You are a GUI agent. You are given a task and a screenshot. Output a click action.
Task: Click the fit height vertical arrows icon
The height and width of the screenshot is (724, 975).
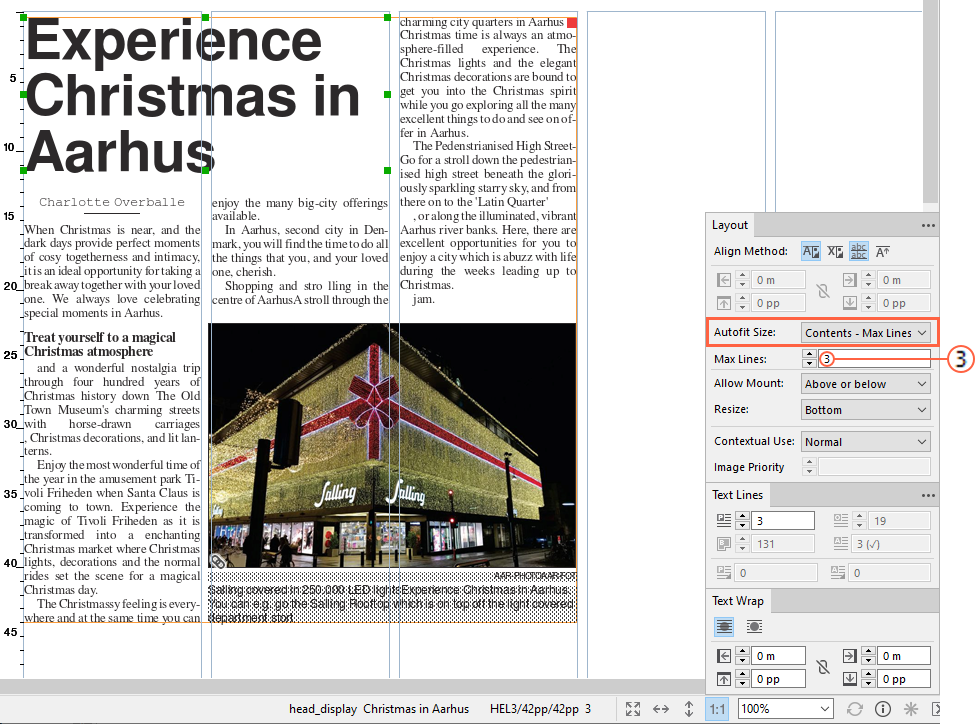tap(689, 709)
